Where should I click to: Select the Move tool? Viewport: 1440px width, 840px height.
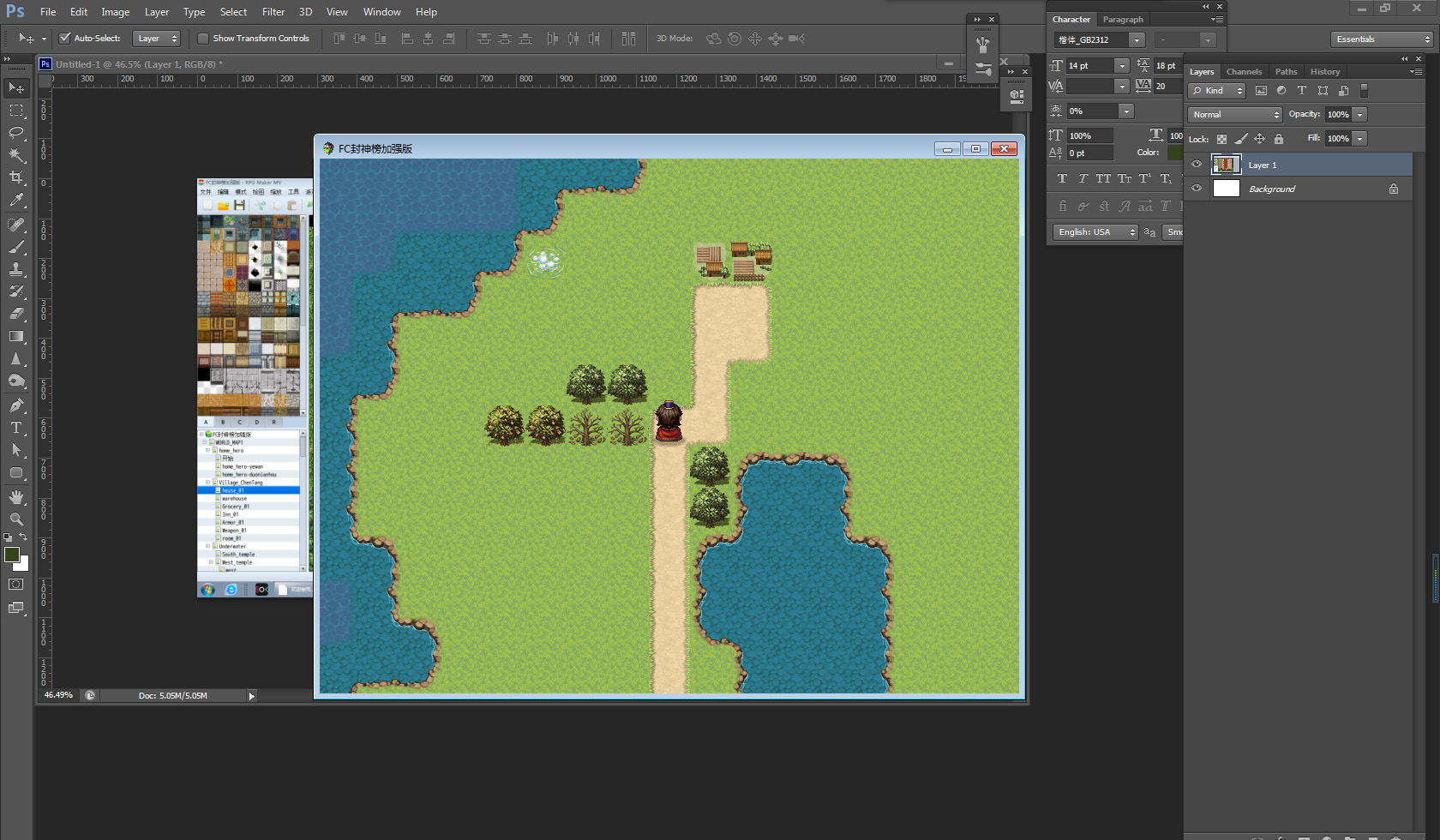click(x=16, y=88)
